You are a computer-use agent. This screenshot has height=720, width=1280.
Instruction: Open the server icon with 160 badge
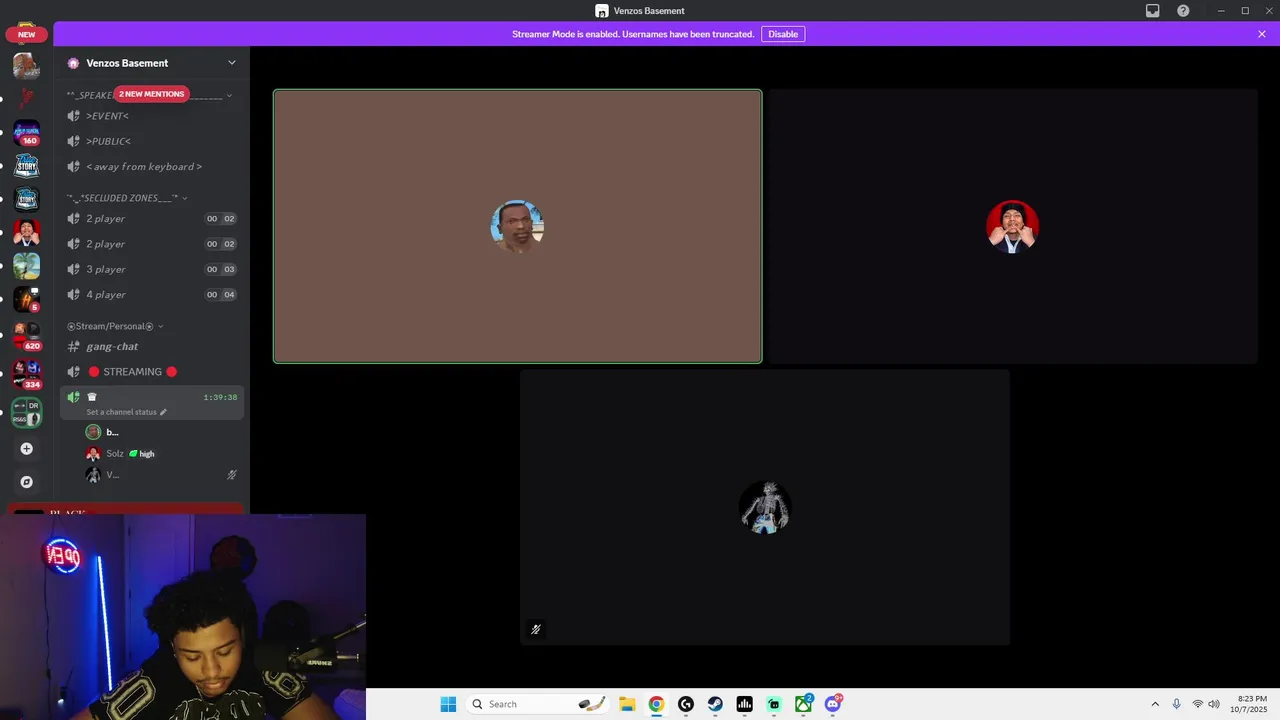[x=27, y=133]
